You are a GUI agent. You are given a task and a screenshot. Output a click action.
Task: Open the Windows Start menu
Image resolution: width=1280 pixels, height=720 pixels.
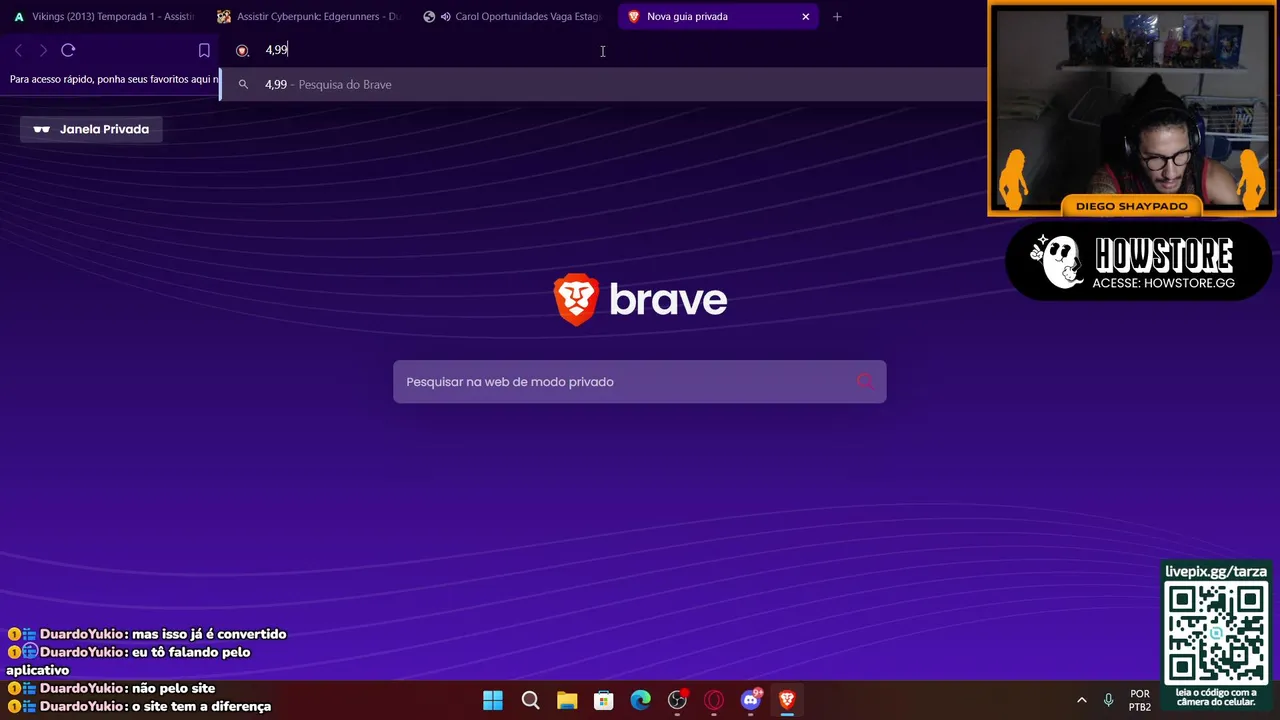point(493,700)
